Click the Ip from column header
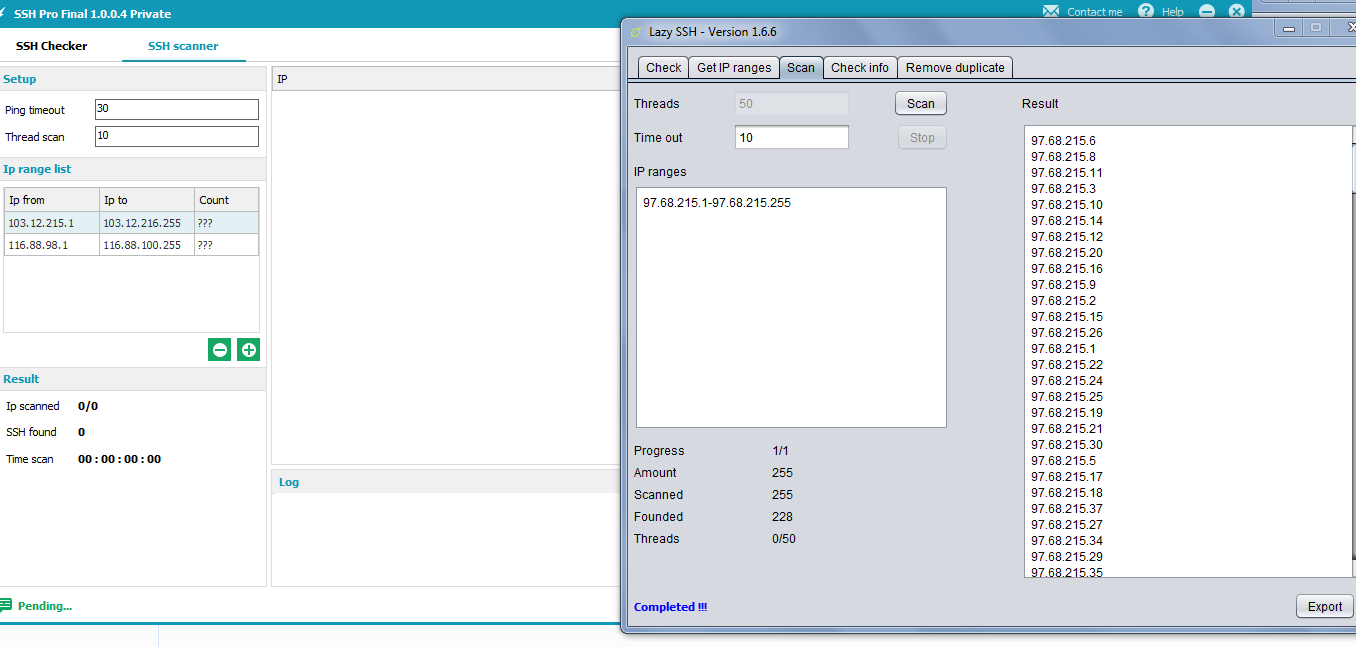The width and height of the screenshot is (1356, 647). 52,200
